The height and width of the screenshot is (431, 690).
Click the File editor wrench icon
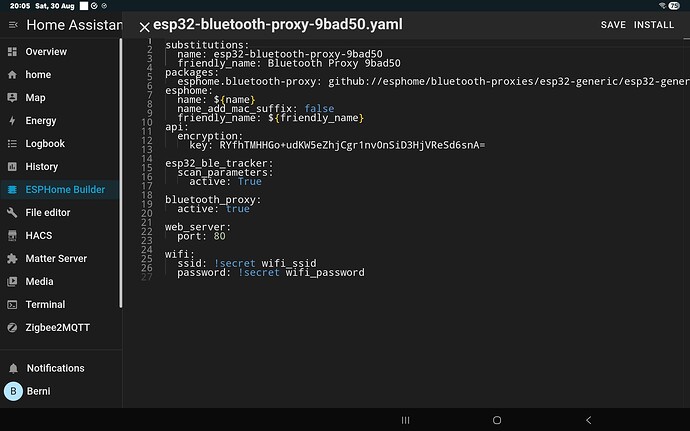pyautogui.click(x=12, y=213)
